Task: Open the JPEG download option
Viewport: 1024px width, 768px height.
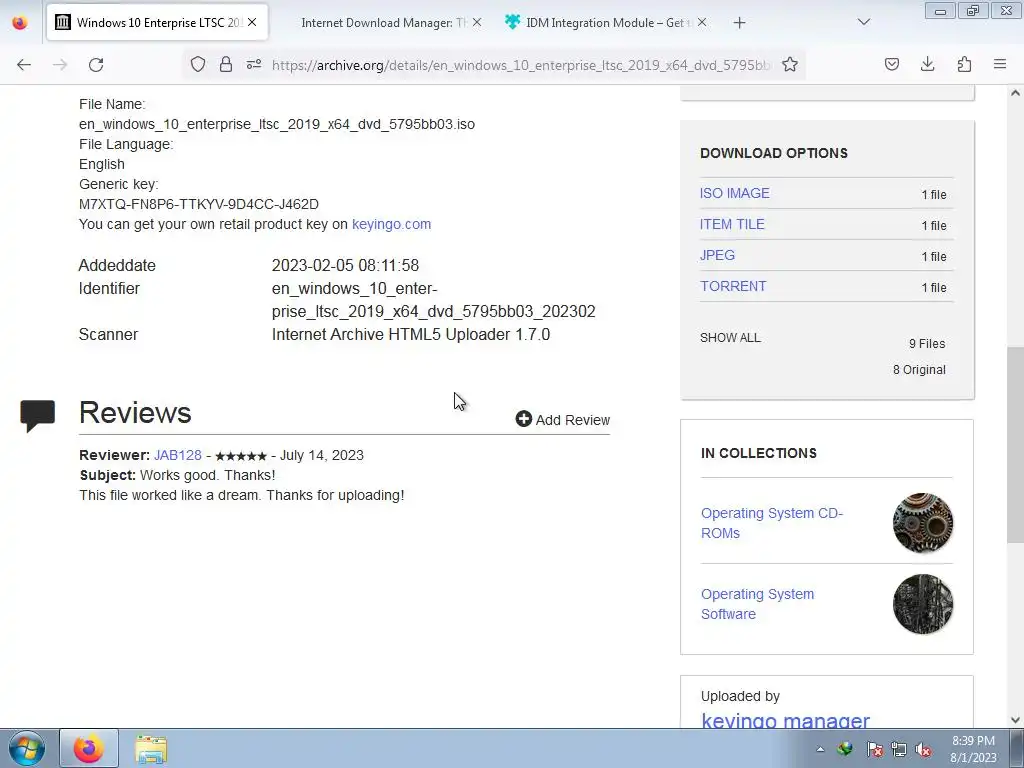Action: [x=717, y=255]
